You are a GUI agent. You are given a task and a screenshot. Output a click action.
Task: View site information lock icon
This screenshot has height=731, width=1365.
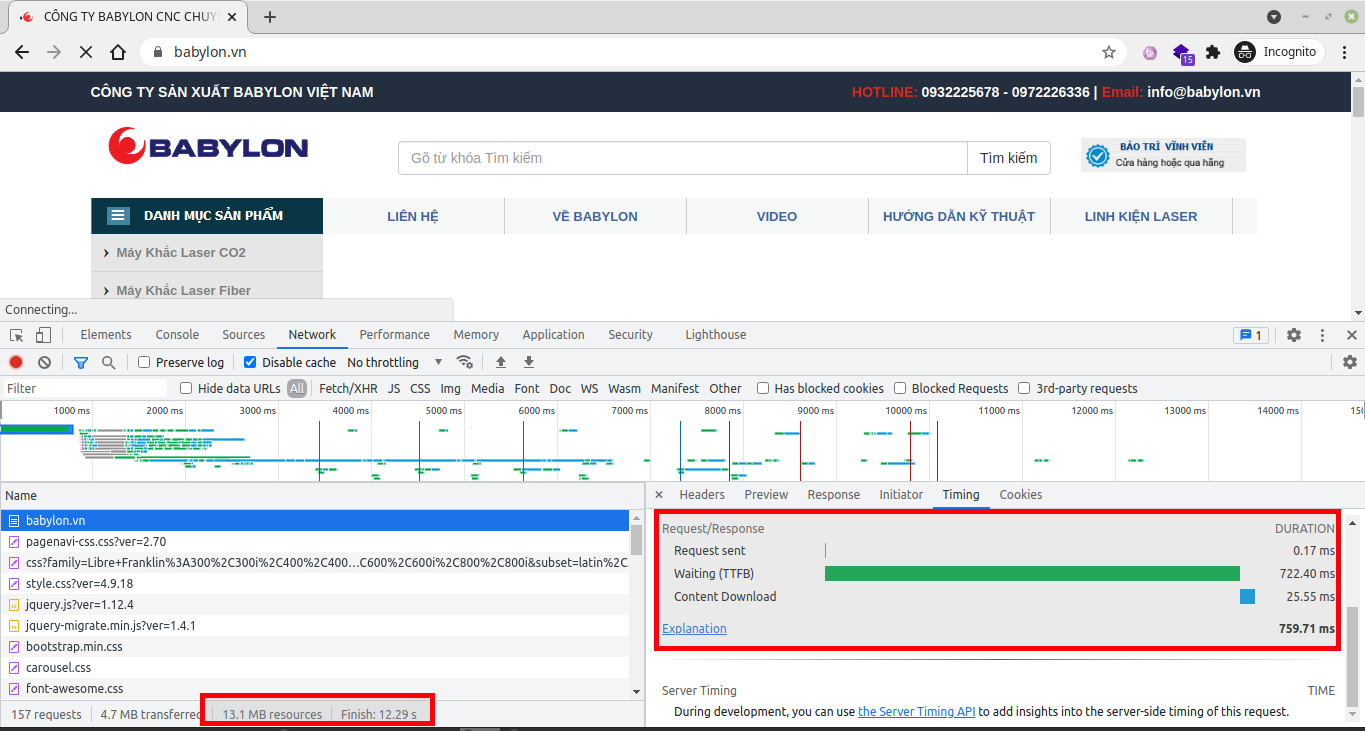[x=157, y=52]
